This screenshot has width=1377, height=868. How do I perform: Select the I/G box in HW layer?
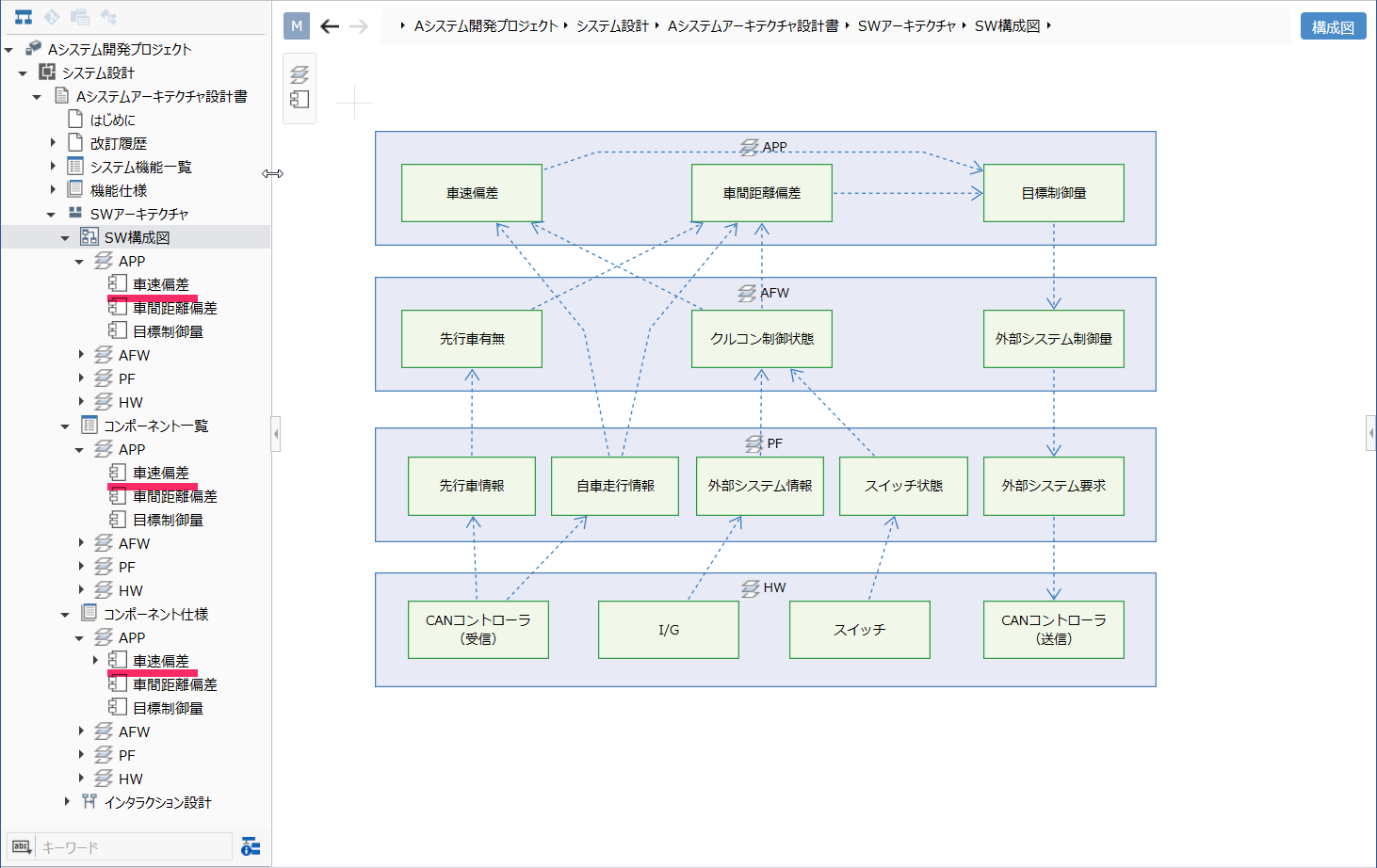pos(669,630)
